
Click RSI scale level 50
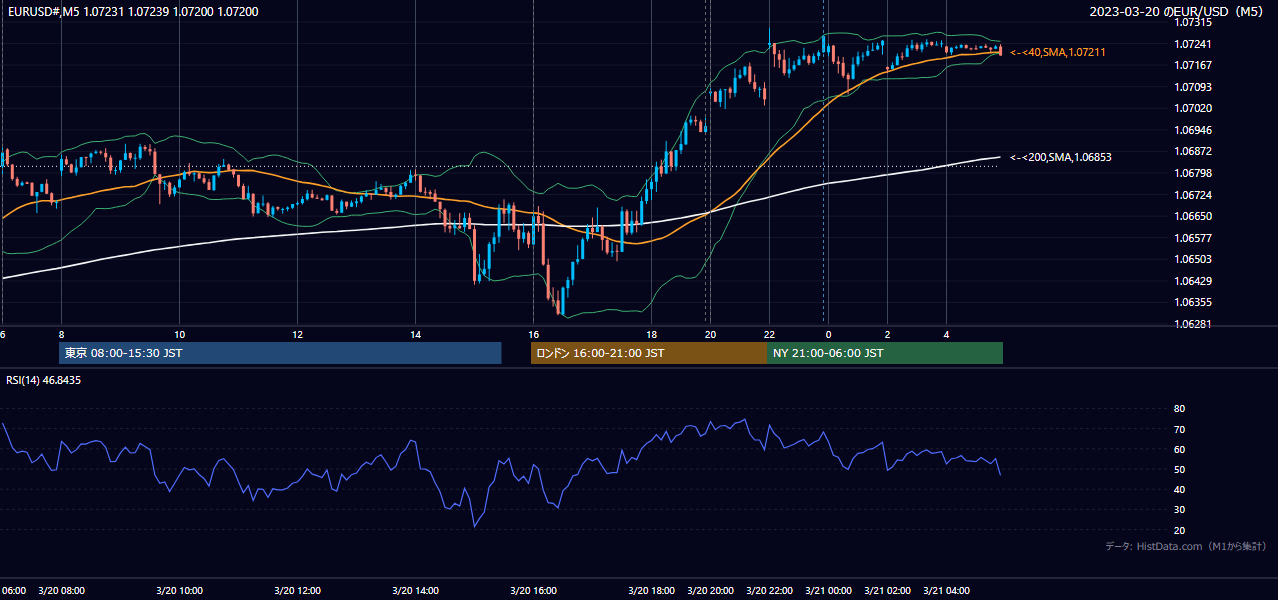(1180, 469)
